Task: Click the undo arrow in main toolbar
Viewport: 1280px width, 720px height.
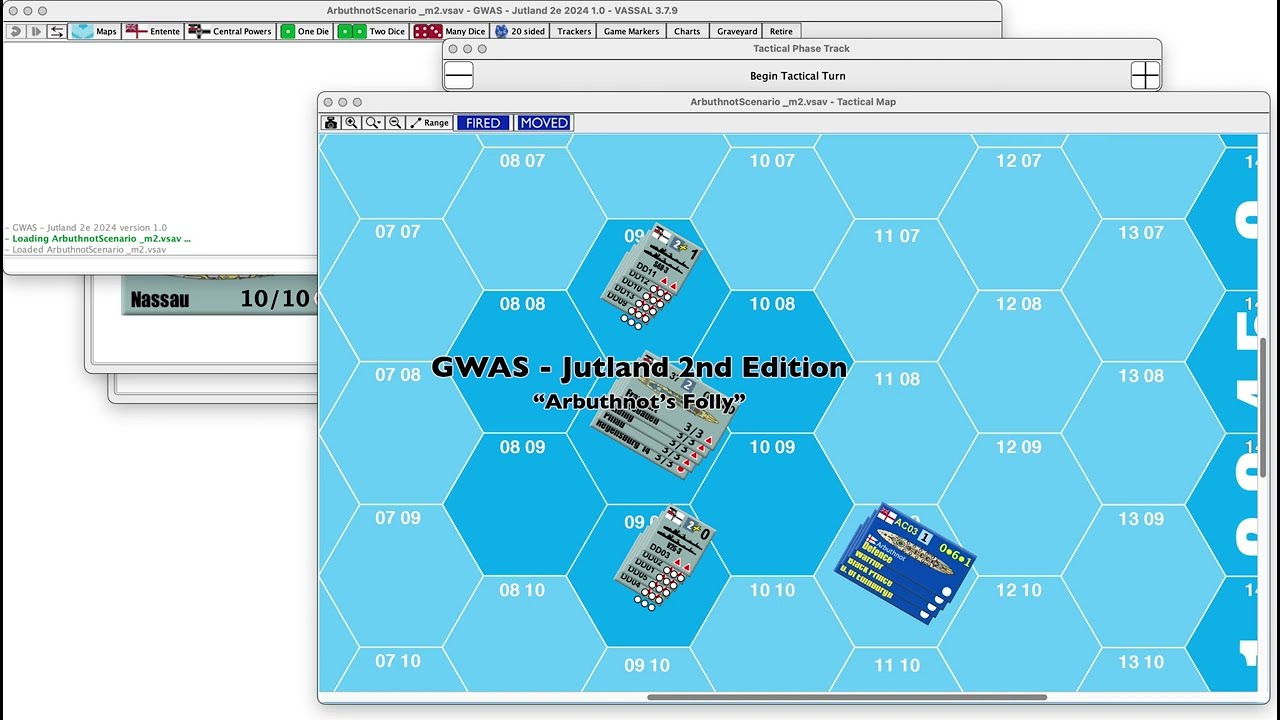Action: 15,31
